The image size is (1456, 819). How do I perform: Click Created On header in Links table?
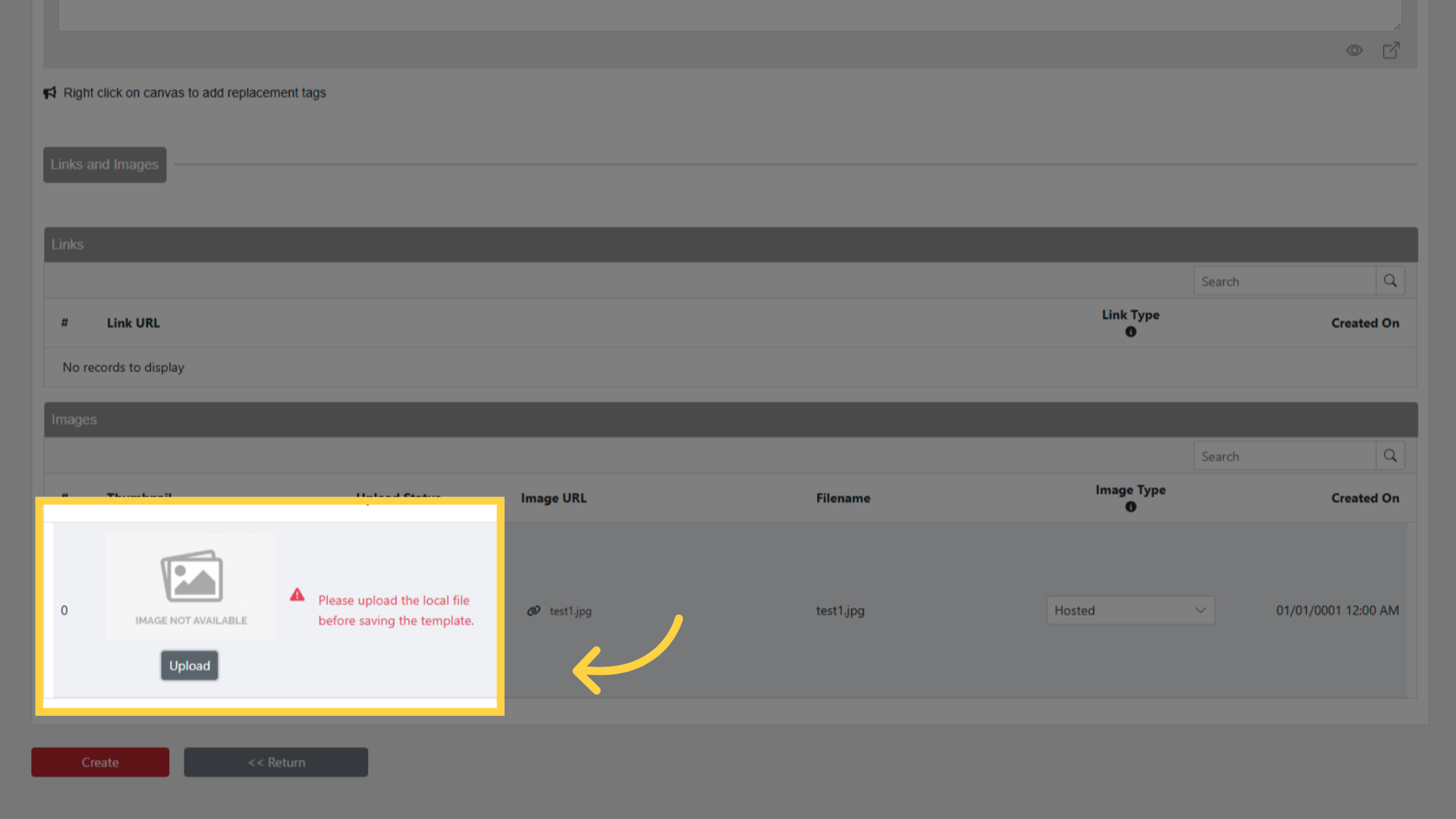(1365, 323)
